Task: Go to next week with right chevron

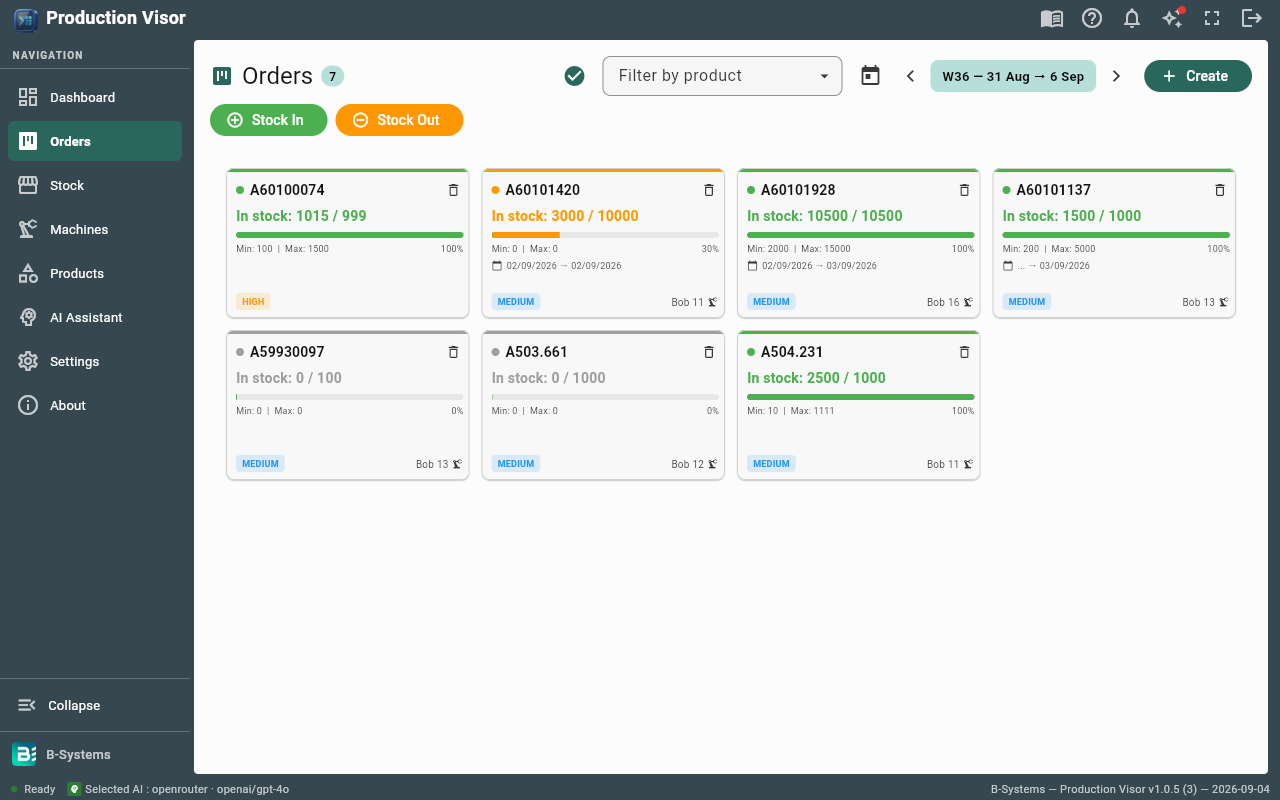Action: (1117, 76)
